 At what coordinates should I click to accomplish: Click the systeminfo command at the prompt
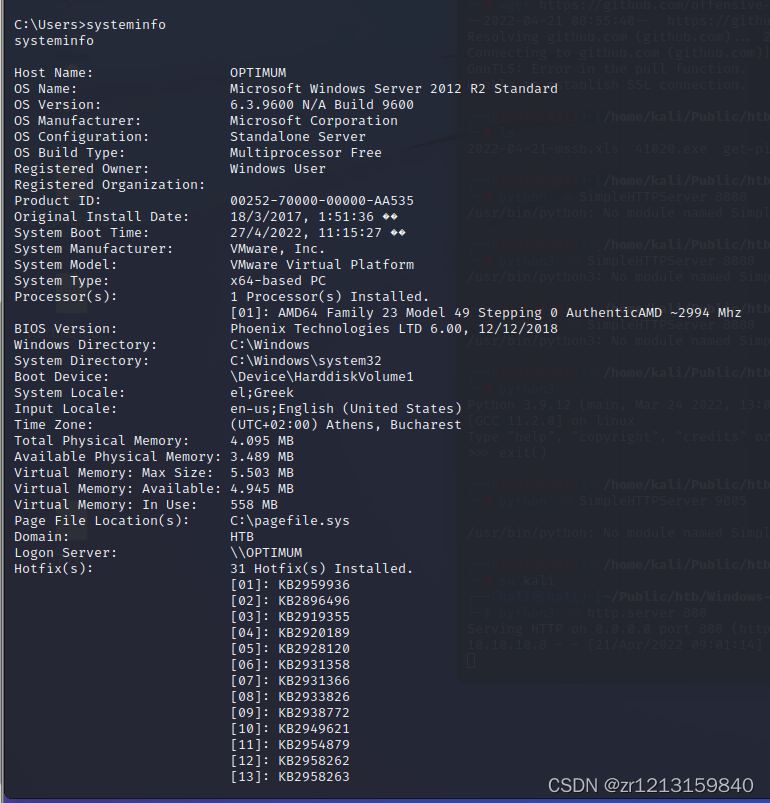click(126, 25)
